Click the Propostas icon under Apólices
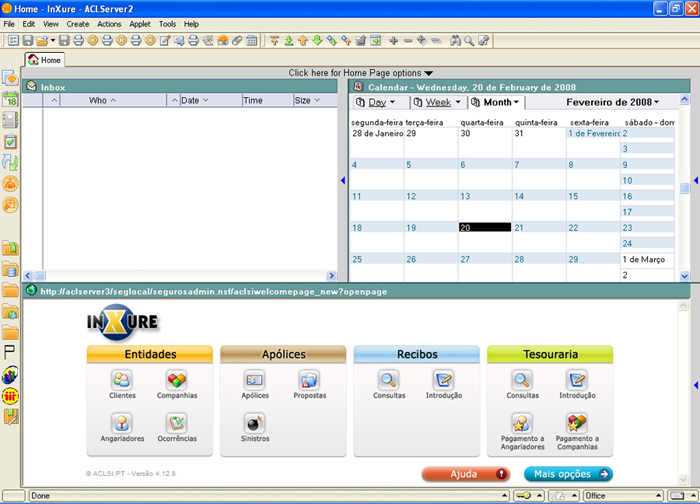The width and height of the screenshot is (700, 504). [309, 381]
